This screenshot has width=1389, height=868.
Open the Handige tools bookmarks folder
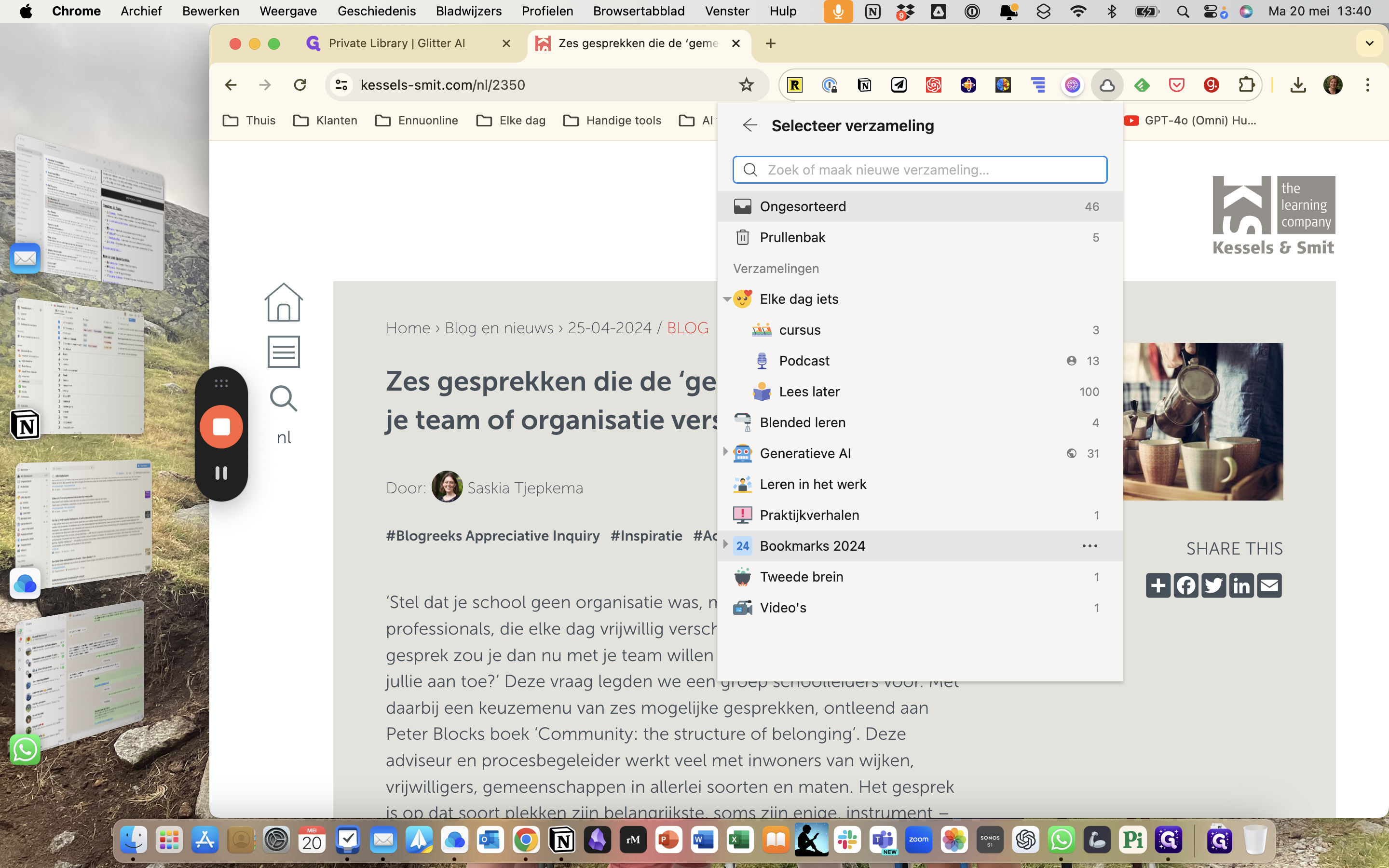(612, 121)
